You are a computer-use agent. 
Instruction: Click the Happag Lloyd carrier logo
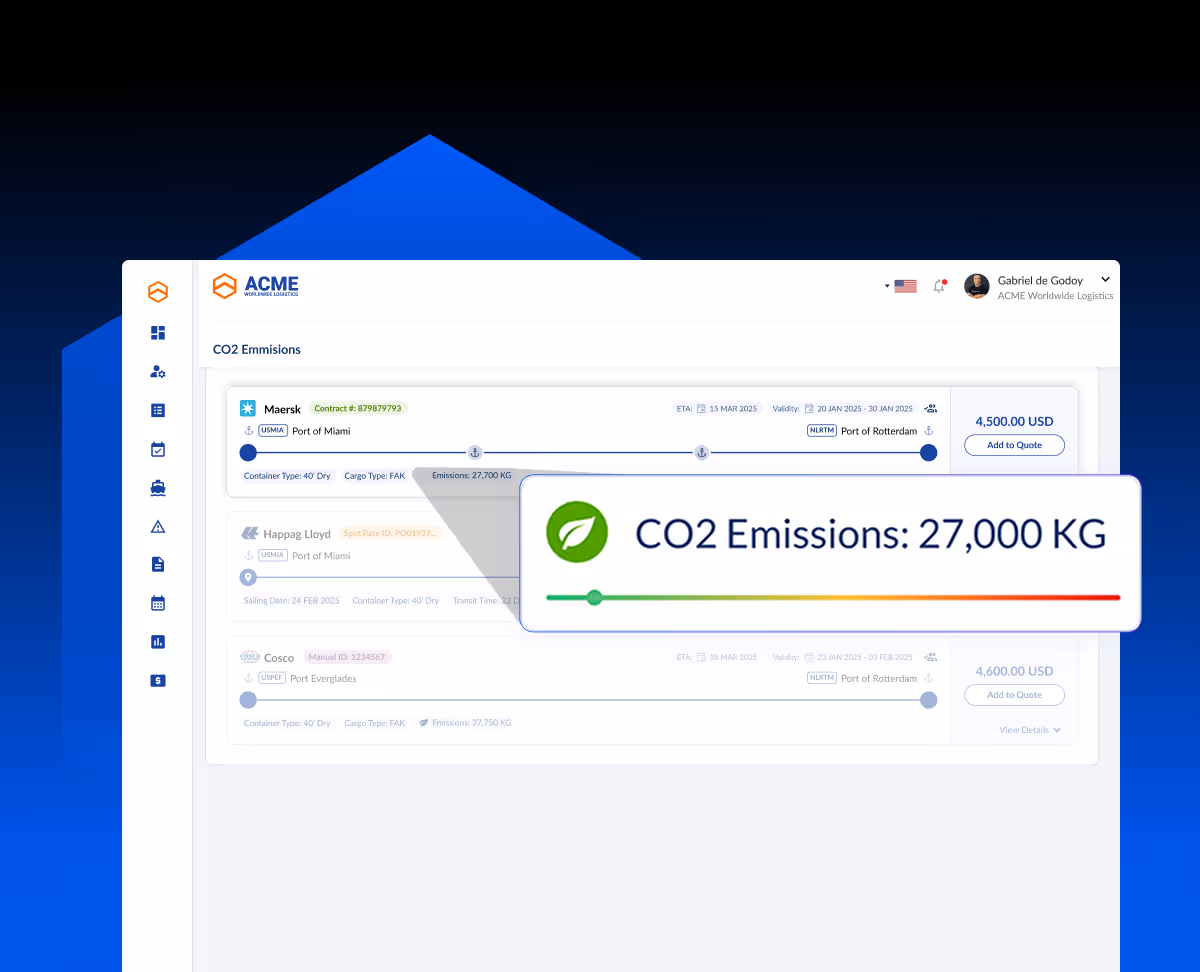coord(249,533)
